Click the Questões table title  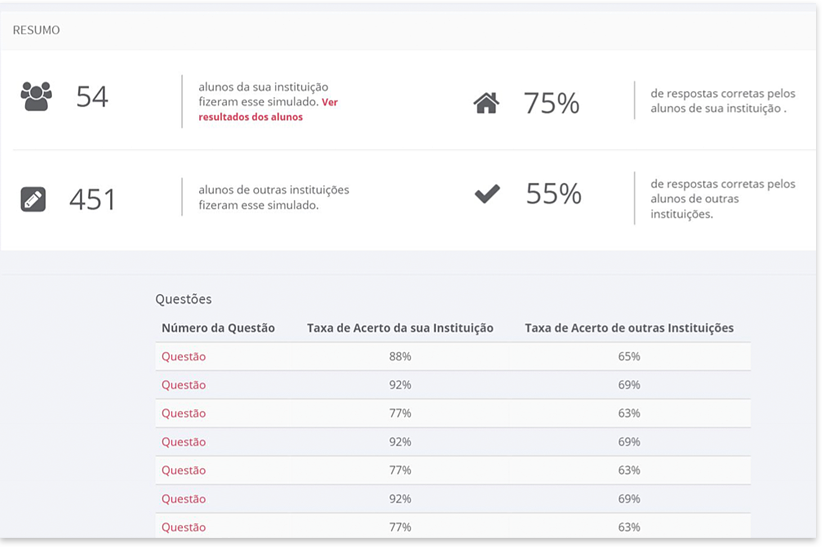[x=183, y=299]
